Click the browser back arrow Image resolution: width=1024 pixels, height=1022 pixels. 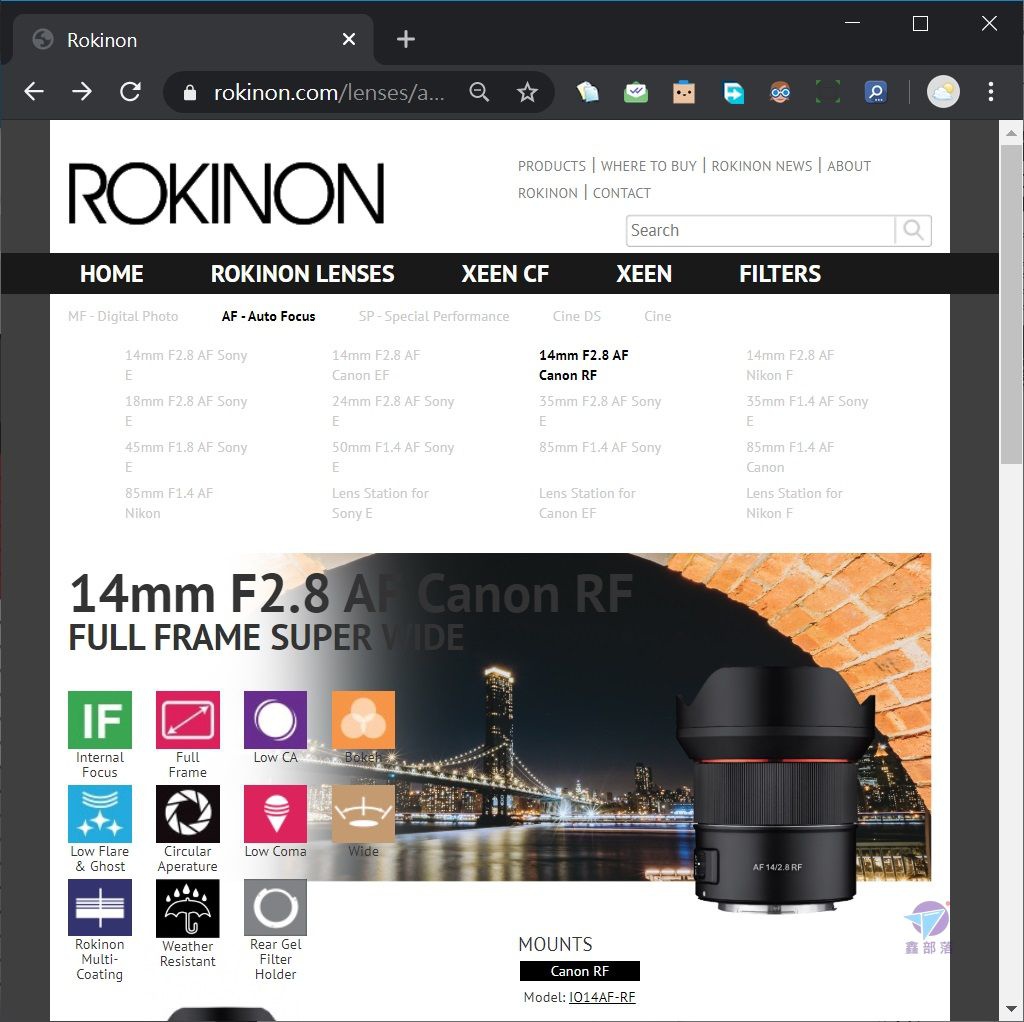34,92
